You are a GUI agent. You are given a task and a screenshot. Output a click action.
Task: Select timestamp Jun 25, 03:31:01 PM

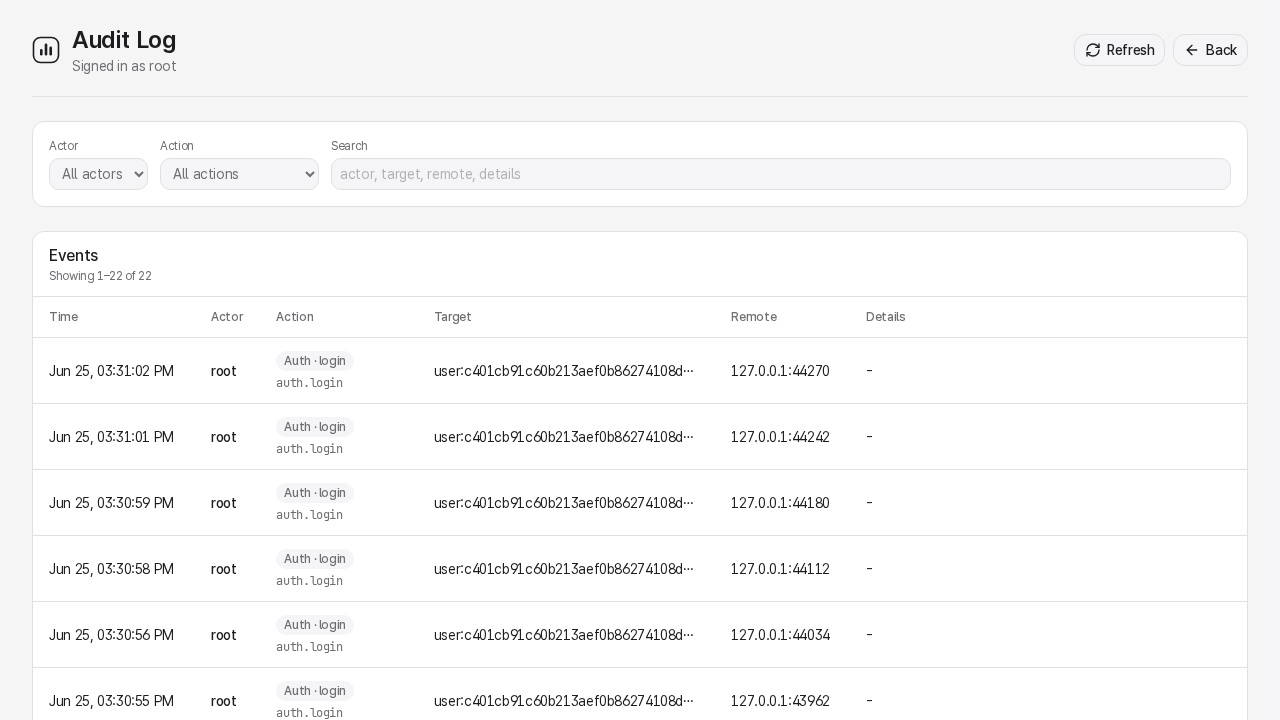[111, 437]
